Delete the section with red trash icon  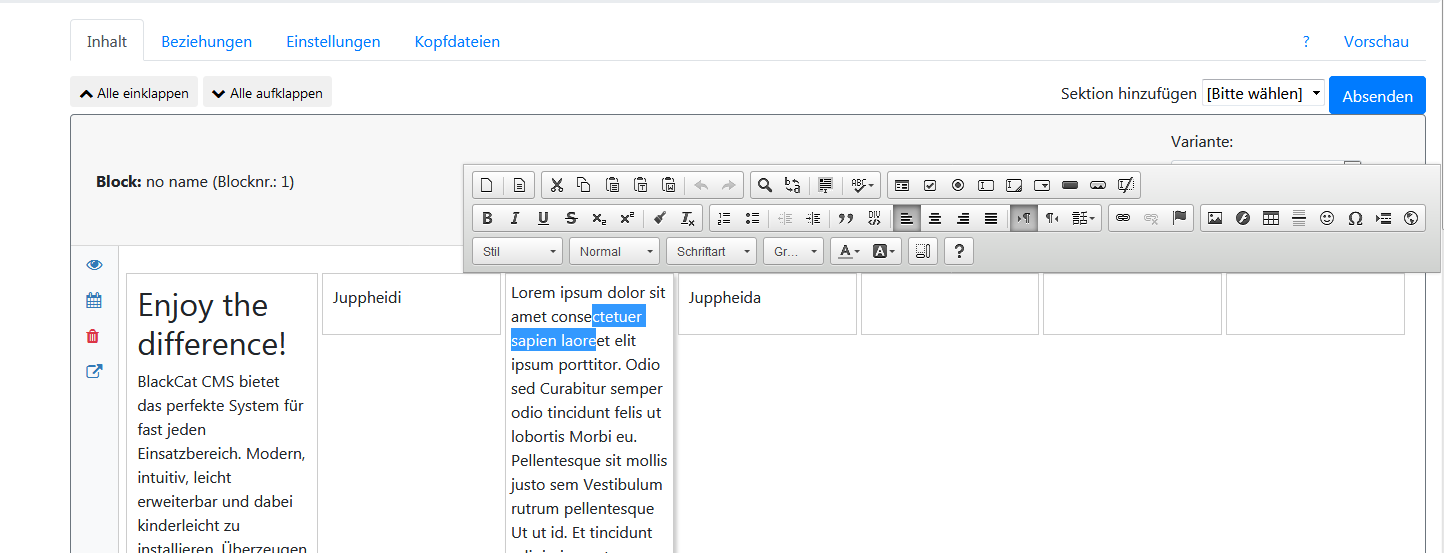pos(93,336)
